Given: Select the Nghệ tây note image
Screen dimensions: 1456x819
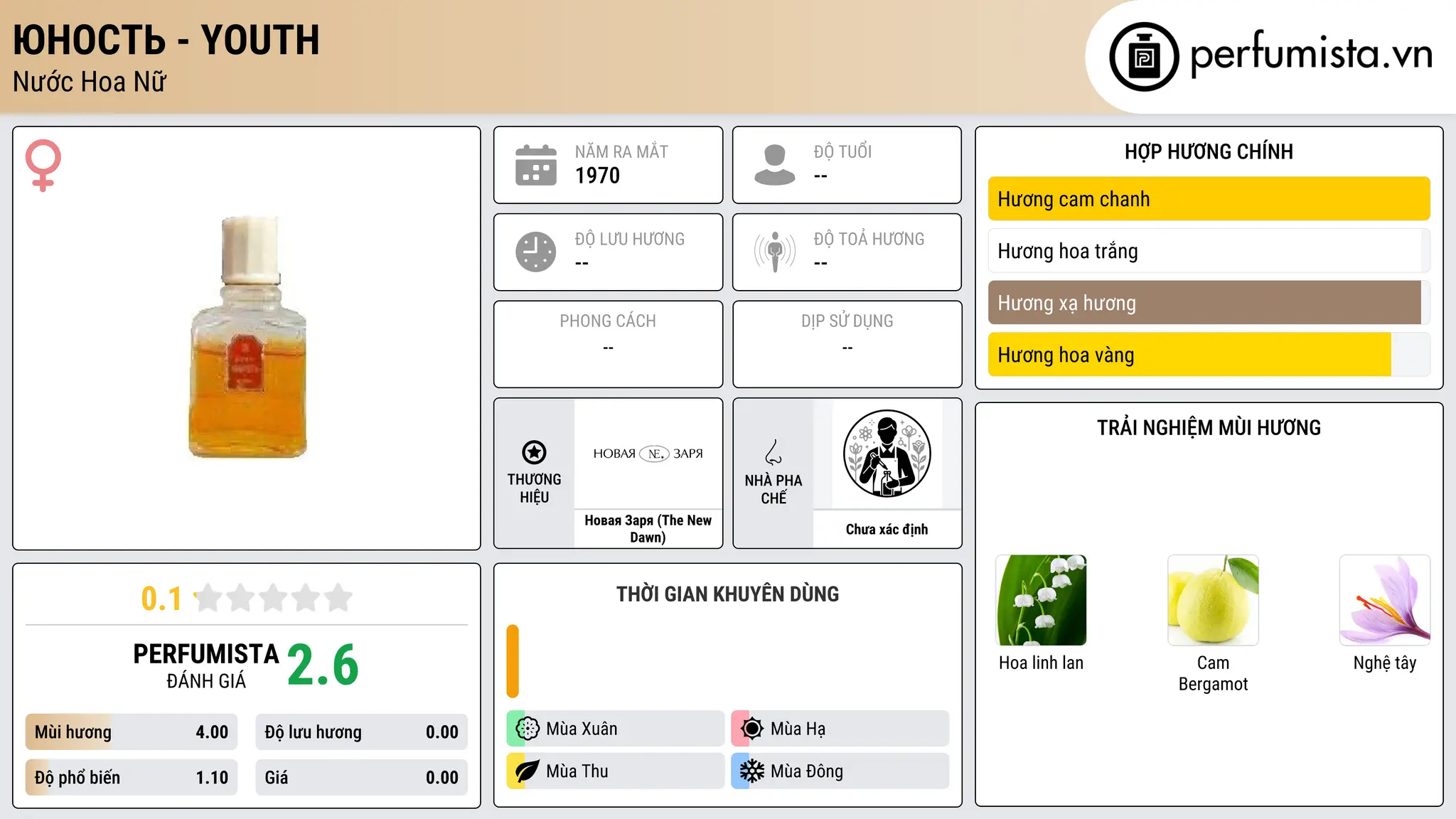Looking at the screenshot, I should pos(1385,600).
